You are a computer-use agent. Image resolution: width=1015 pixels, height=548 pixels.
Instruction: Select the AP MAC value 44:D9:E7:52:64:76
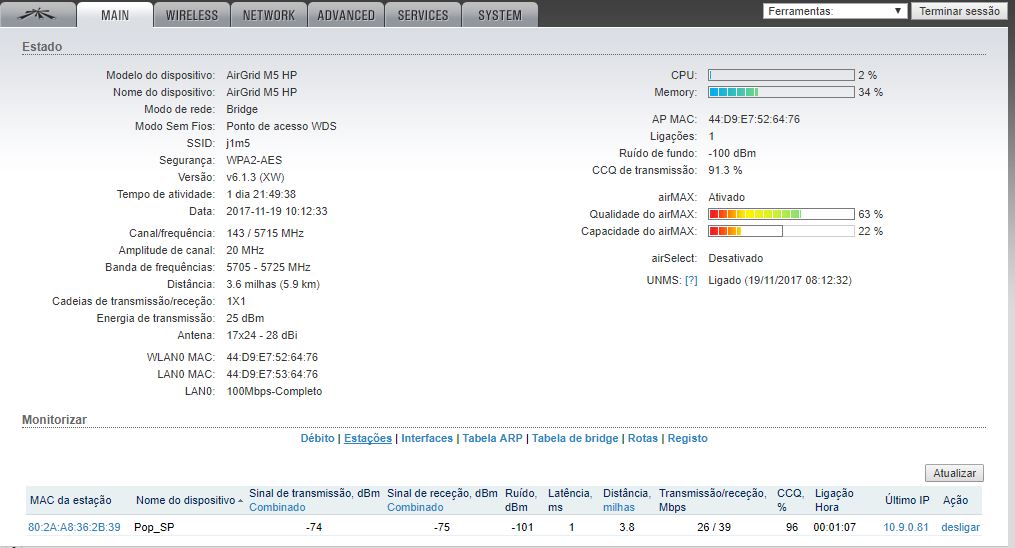click(x=753, y=119)
